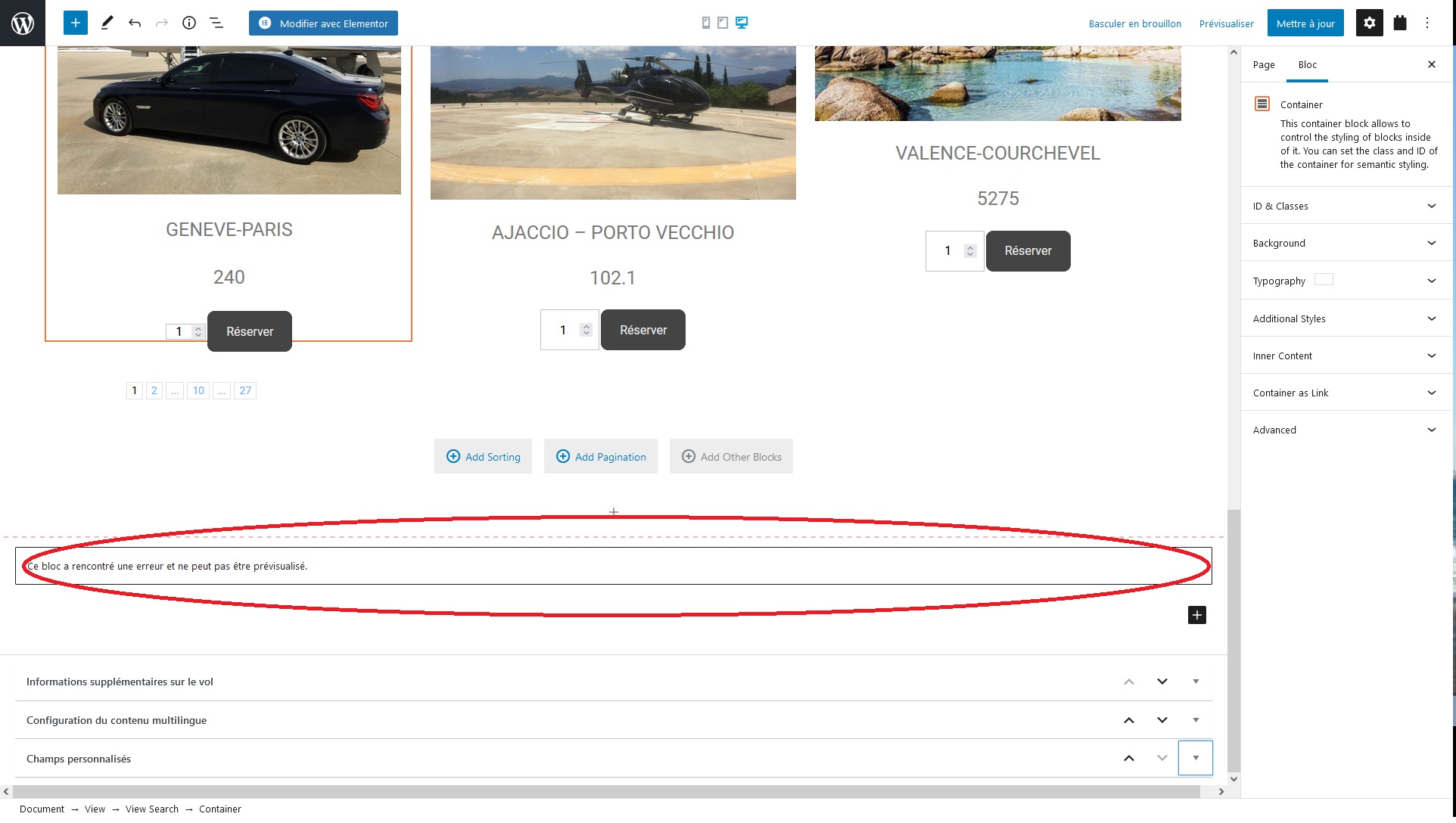This screenshot has width=1456, height=823.
Task: Click the Container block icon
Action: pyautogui.click(x=1262, y=104)
